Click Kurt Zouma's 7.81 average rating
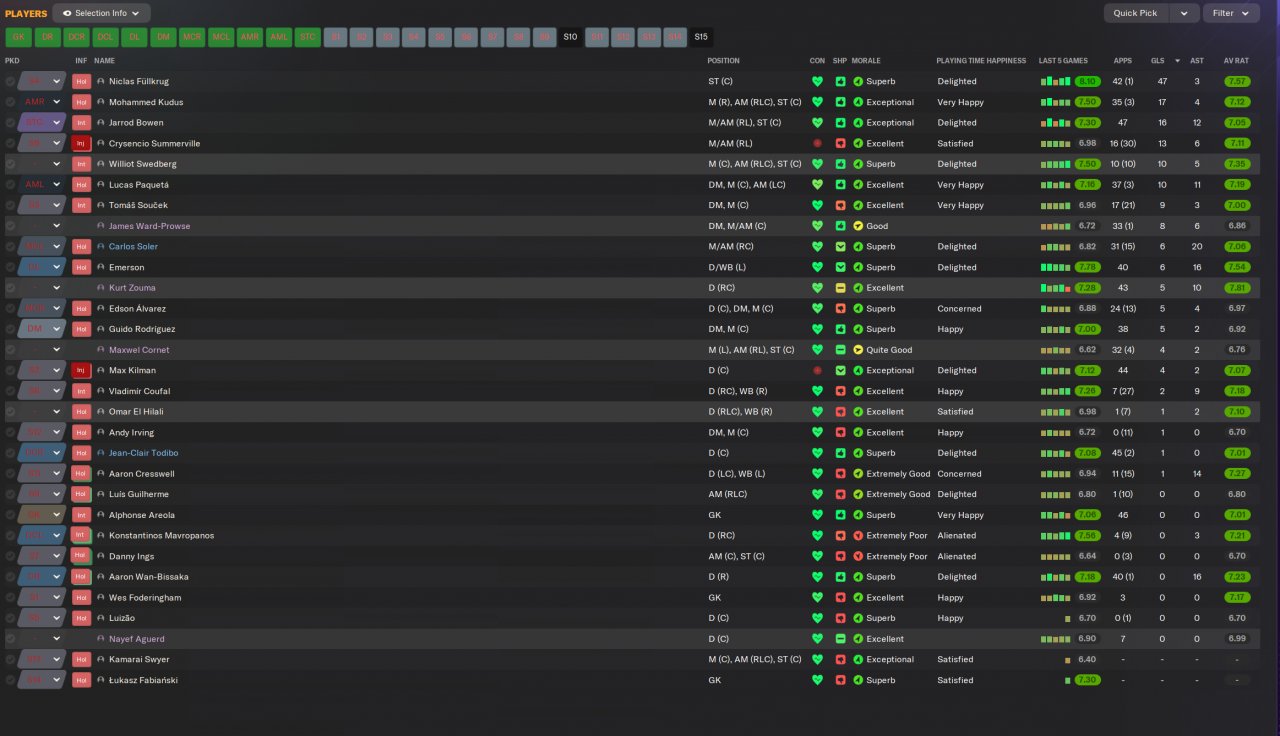This screenshot has width=1280, height=736. tap(1237, 288)
